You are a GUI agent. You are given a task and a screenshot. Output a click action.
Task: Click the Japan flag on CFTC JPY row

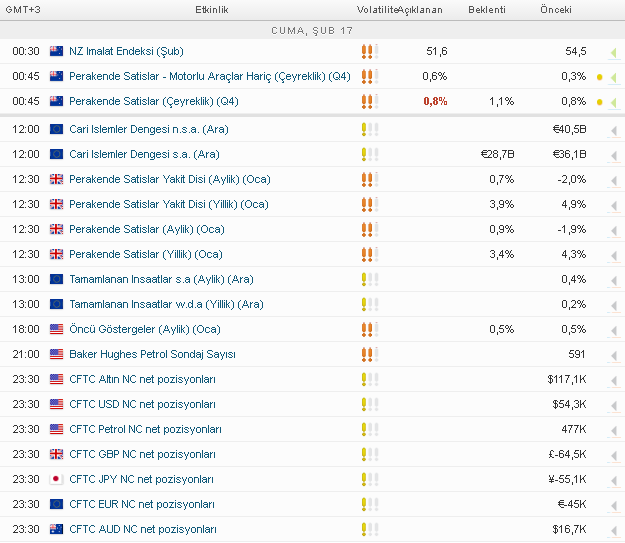point(57,479)
